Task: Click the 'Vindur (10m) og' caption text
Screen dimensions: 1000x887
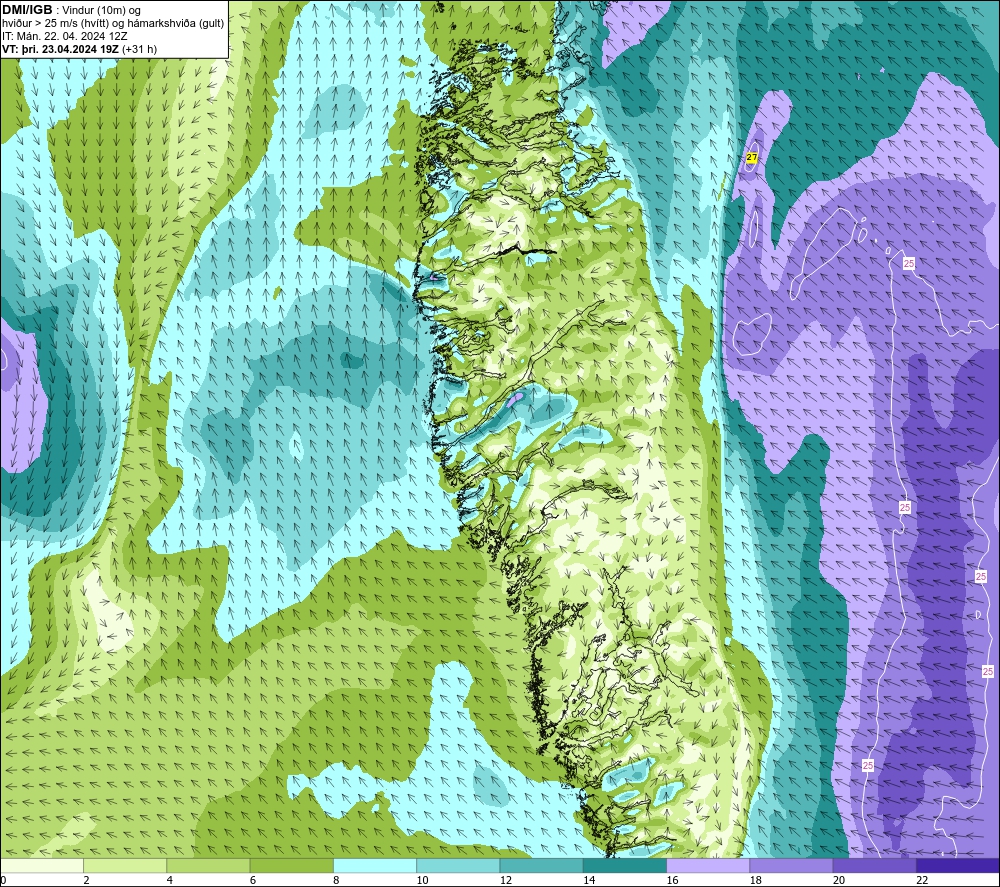Action: click(102, 11)
